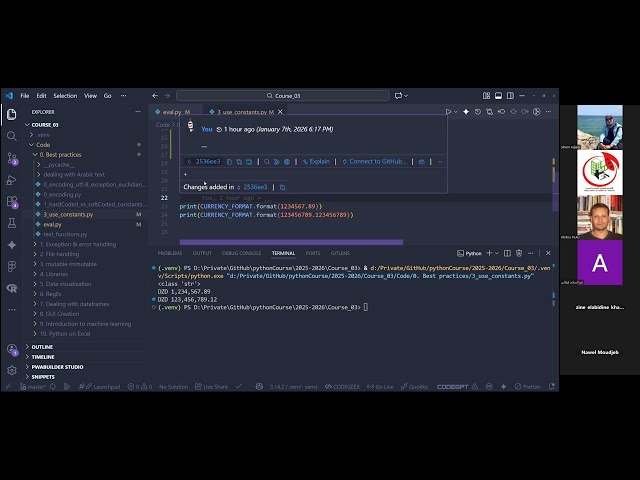Select the Python interpreter 3.14.2 status
The height and width of the screenshot is (480, 640).
pos(293,387)
